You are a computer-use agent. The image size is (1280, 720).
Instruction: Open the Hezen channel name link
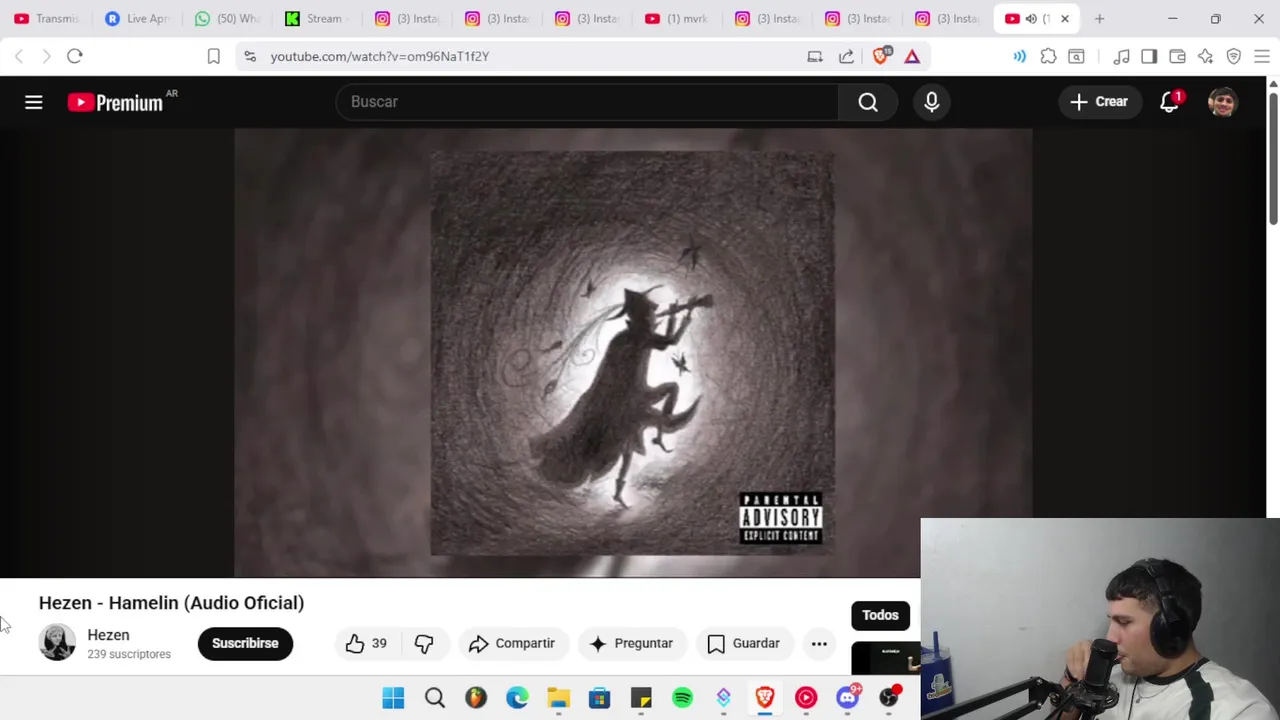pyautogui.click(x=108, y=635)
